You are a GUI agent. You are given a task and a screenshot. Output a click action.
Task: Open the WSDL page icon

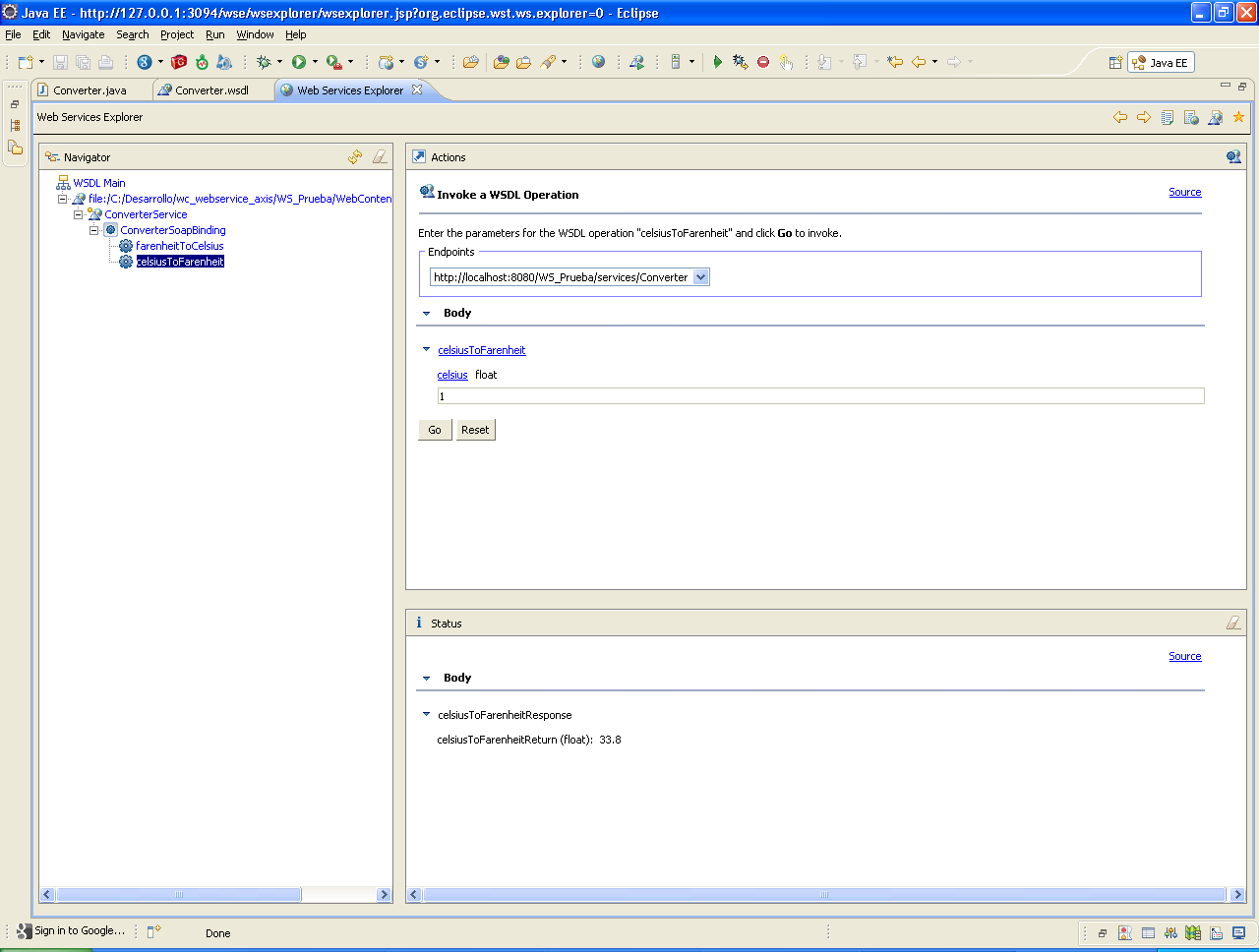[1215, 117]
